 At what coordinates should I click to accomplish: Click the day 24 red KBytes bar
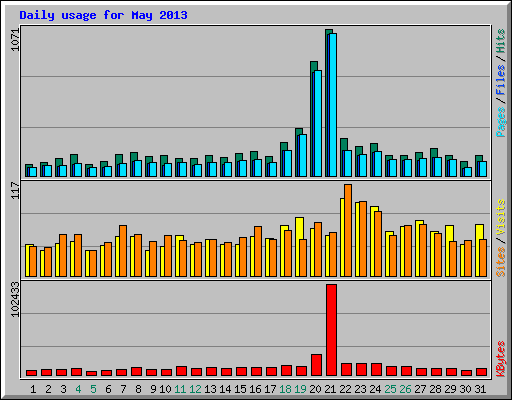tap(376, 370)
